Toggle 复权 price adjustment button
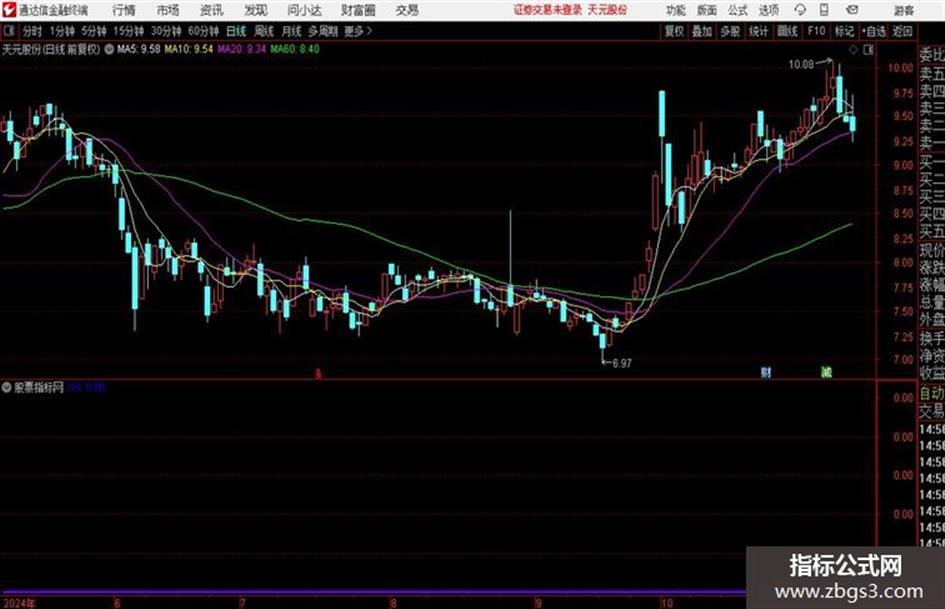The width and height of the screenshot is (945, 609). 674,31
